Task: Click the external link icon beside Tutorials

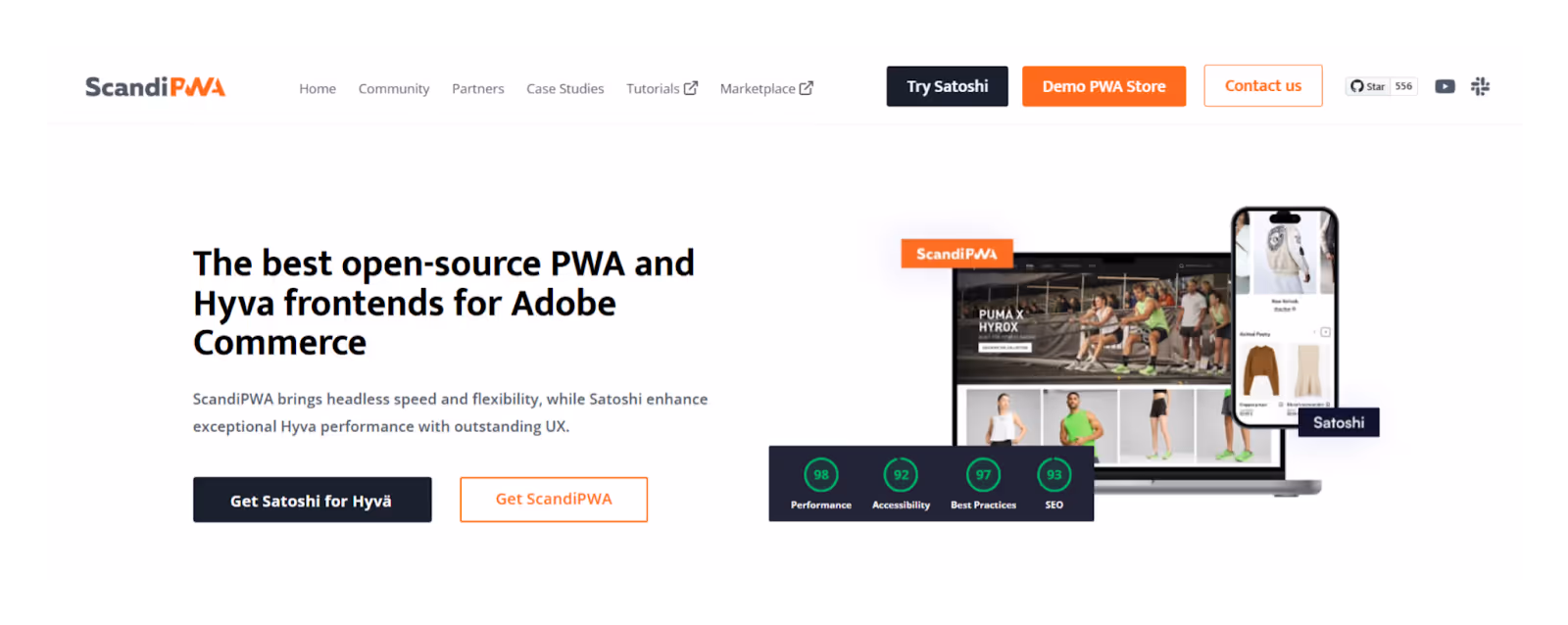Action: coord(691,88)
